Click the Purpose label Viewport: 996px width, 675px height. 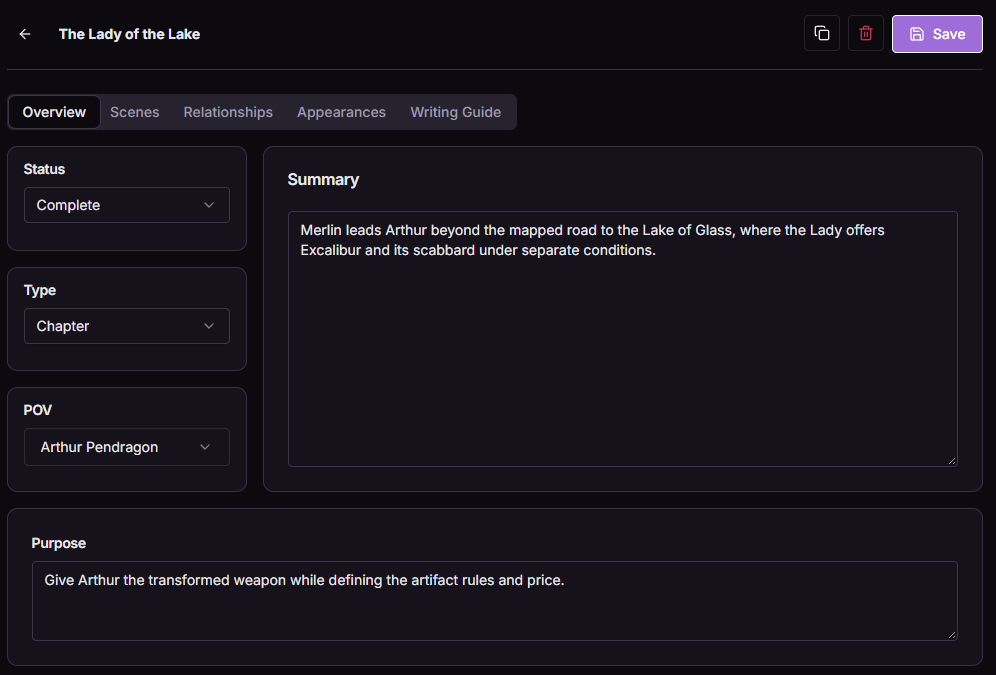58,544
